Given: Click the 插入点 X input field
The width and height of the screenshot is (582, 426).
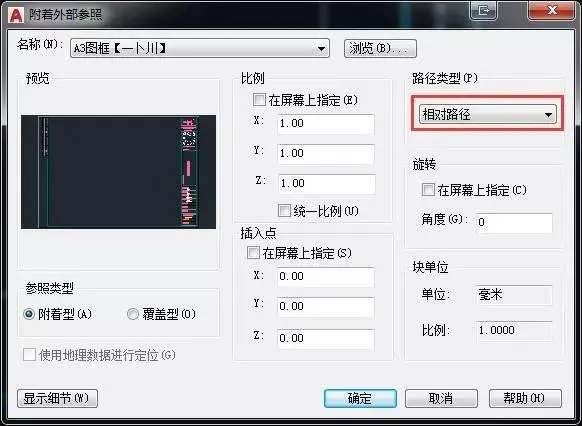Looking at the screenshot, I should (x=326, y=276).
